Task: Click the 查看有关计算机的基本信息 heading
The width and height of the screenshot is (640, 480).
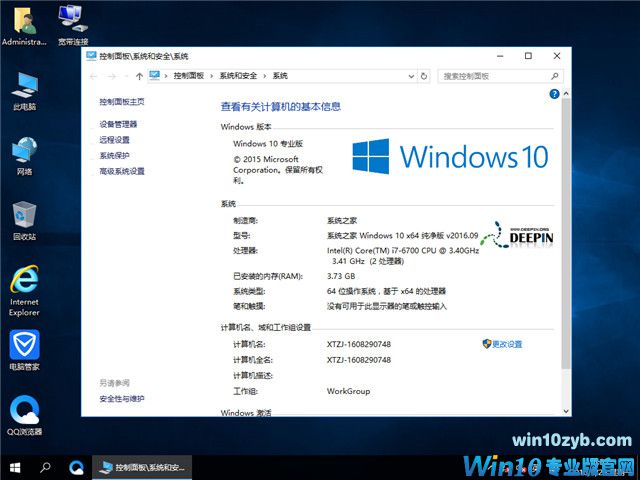Action: pyautogui.click(x=280, y=107)
